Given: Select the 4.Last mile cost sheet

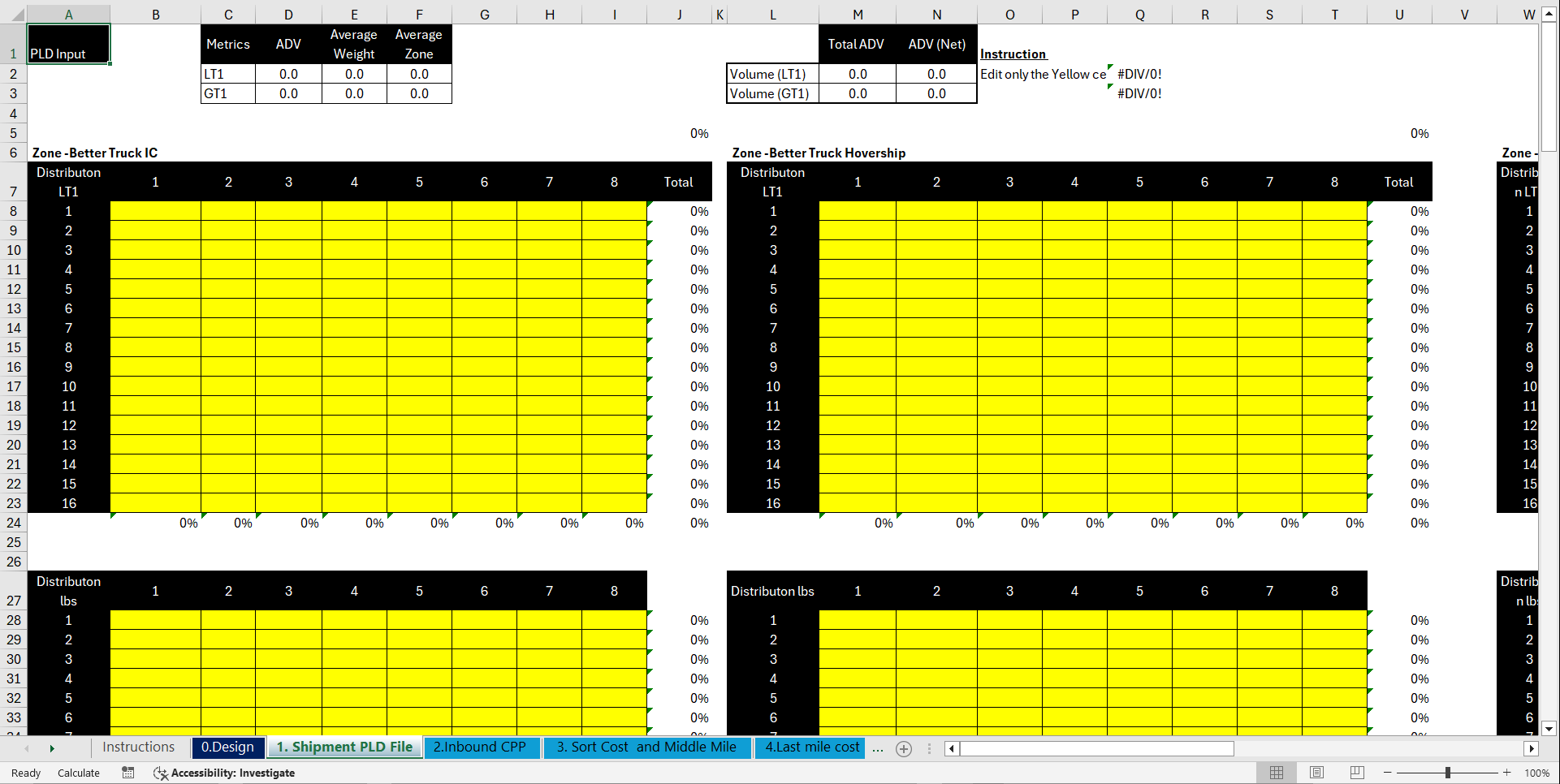Looking at the screenshot, I should pyautogui.click(x=810, y=747).
